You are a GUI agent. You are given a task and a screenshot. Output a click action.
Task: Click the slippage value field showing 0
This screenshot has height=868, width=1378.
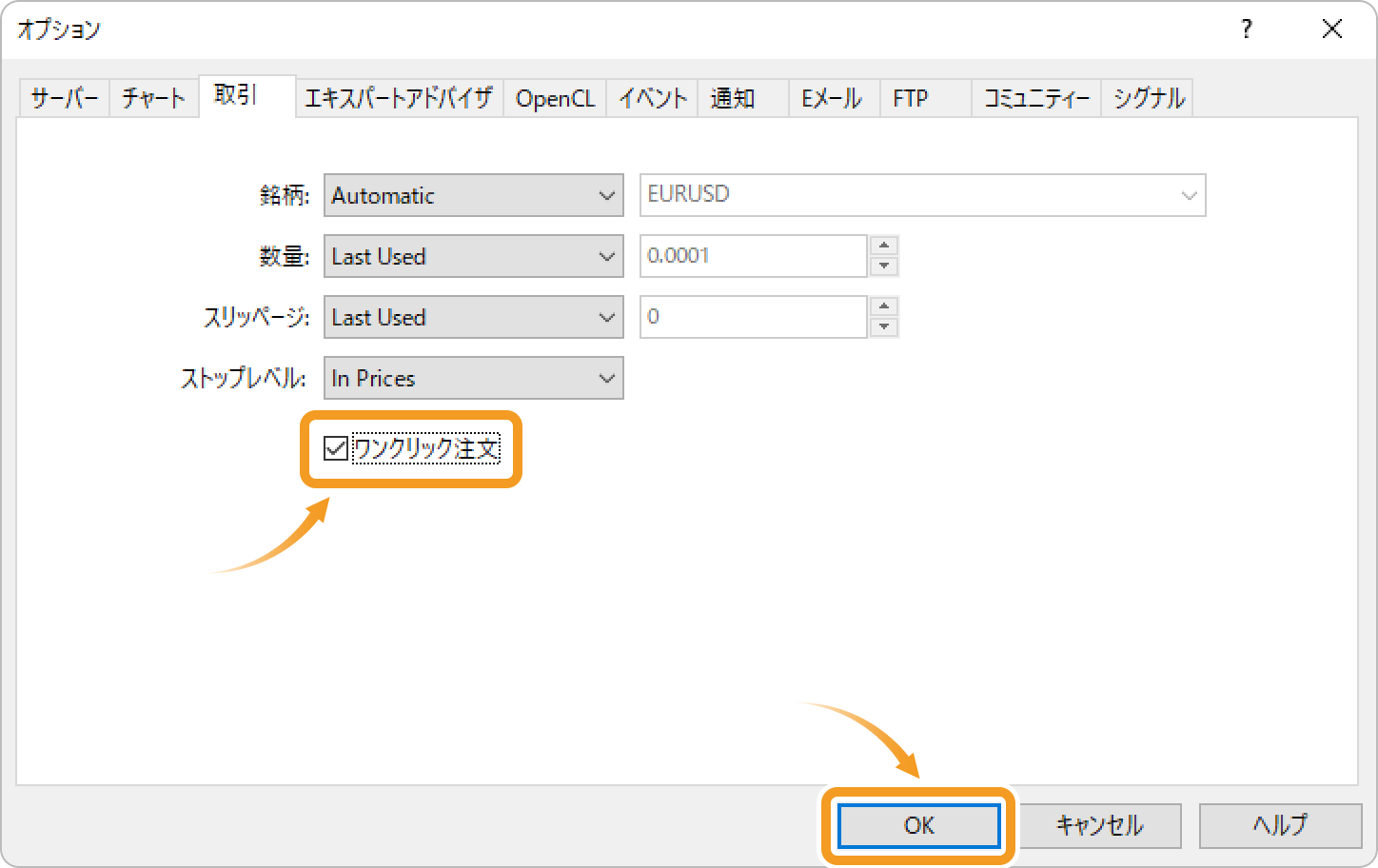click(x=754, y=317)
